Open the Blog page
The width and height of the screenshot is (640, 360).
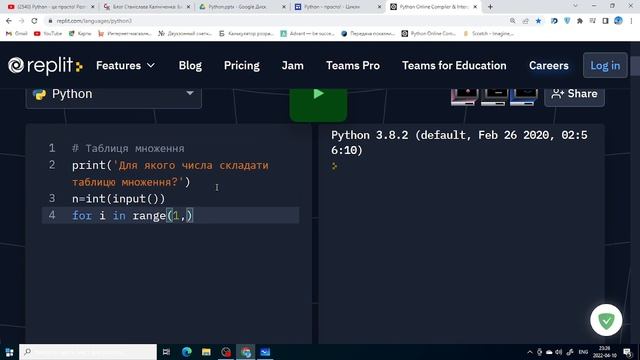pos(190,66)
